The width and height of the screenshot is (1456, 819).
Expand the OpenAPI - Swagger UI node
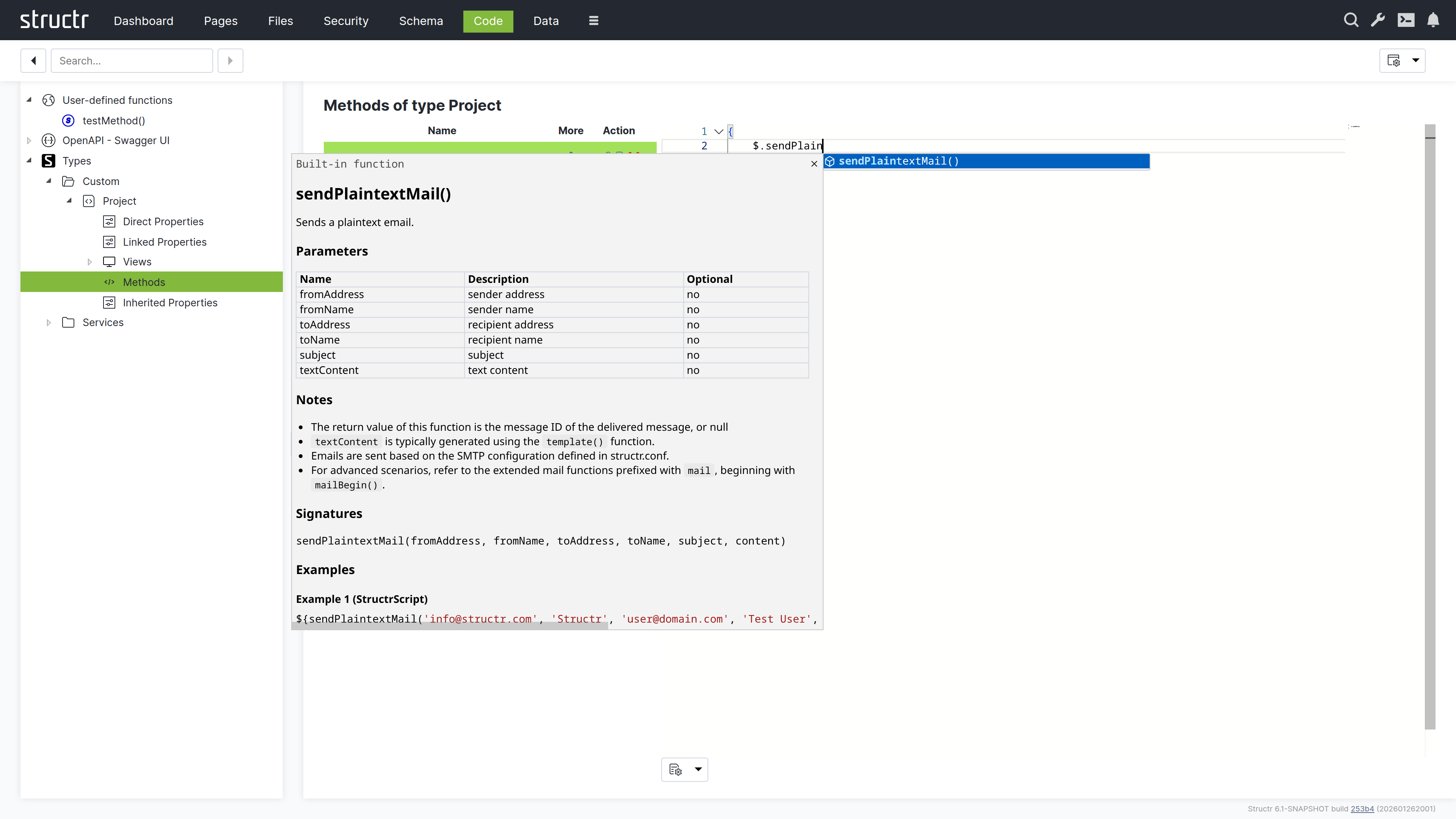pos(30,141)
